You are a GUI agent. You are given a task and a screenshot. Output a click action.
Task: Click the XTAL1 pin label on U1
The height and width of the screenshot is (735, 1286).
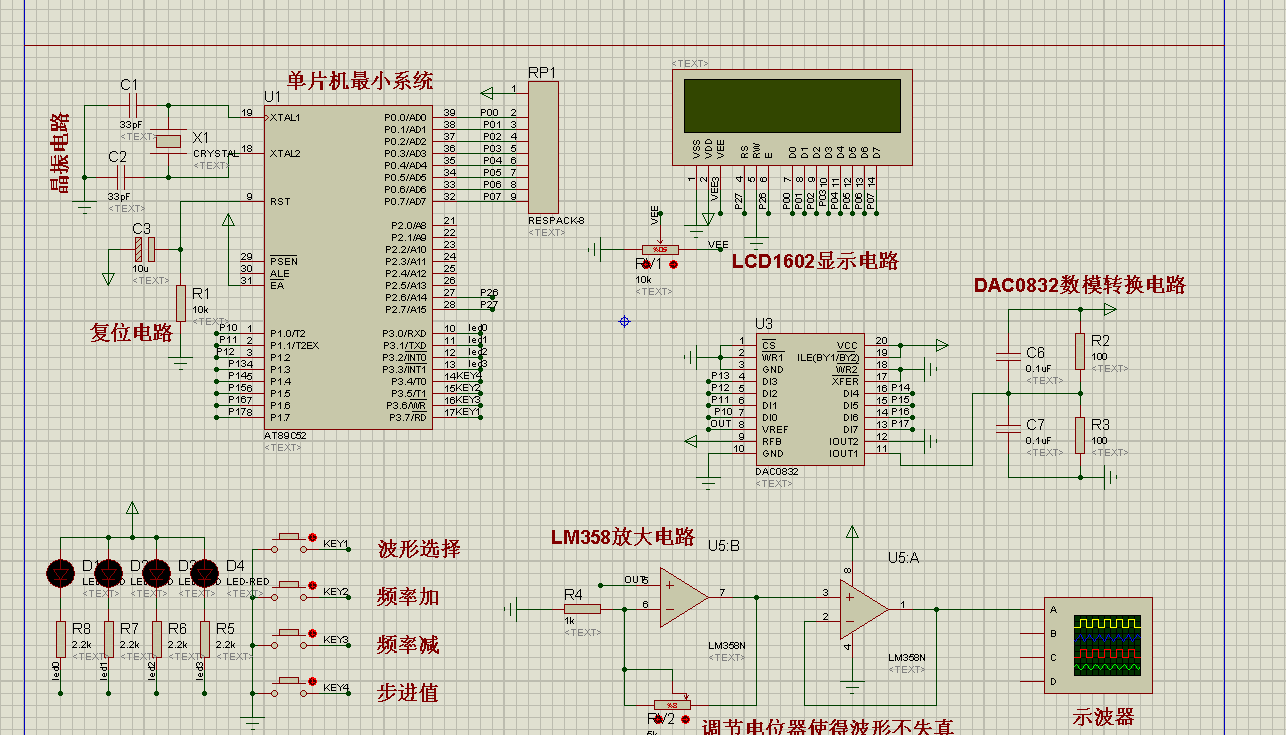pyautogui.click(x=285, y=117)
